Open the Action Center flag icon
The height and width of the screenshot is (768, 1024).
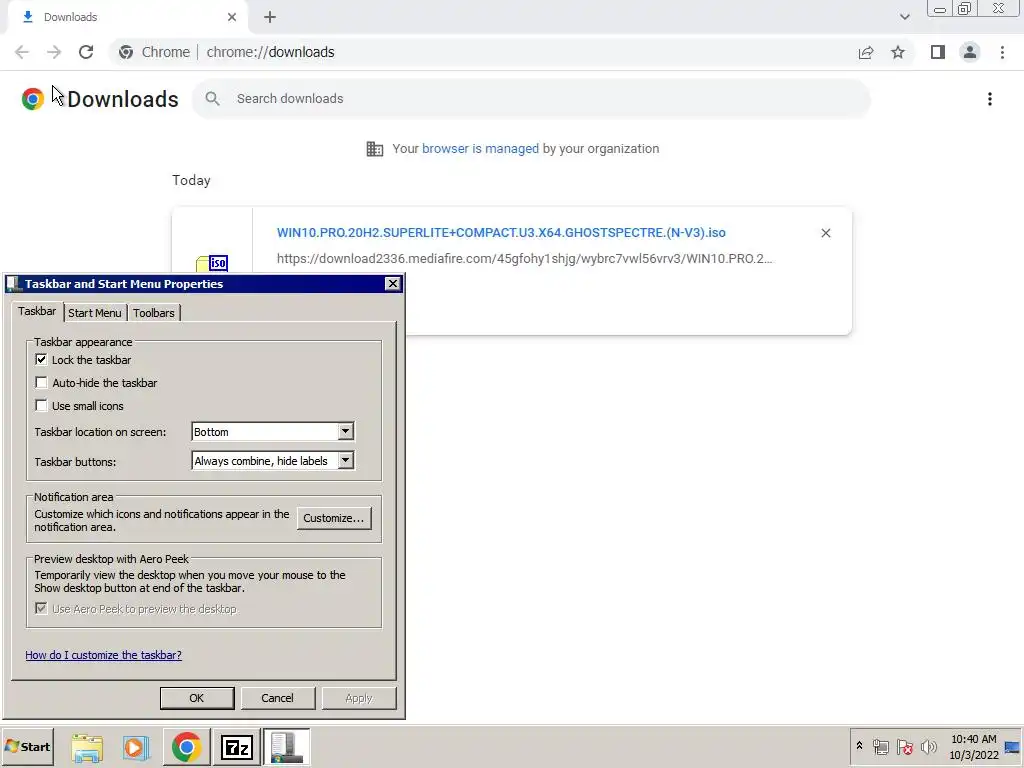pyautogui.click(x=904, y=747)
